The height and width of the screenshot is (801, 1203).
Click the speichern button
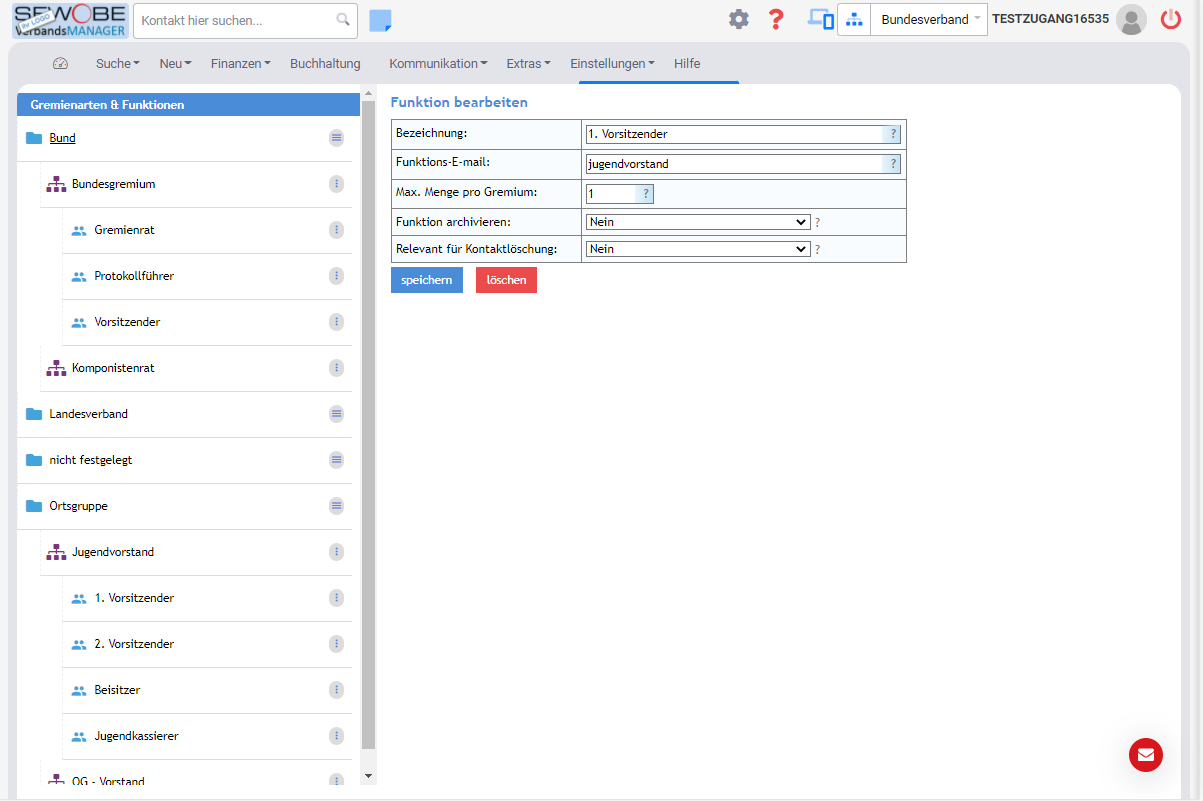[x=426, y=280]
